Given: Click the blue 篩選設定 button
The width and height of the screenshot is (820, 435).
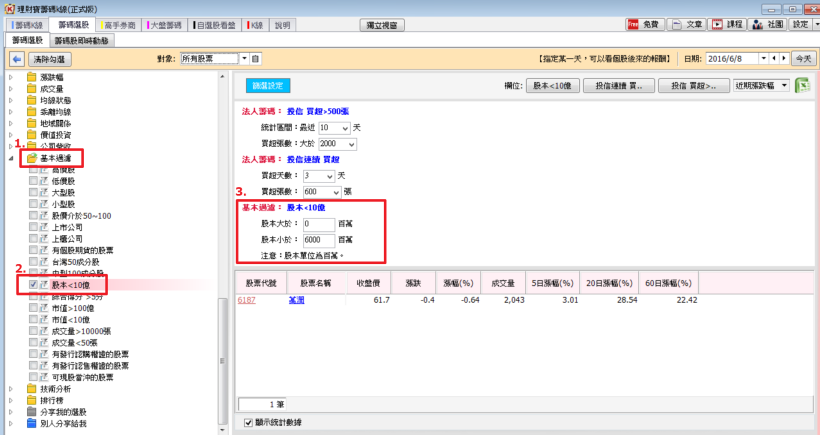Looking at the screenshot, I should pyautogui.click(x=268, y=85).
